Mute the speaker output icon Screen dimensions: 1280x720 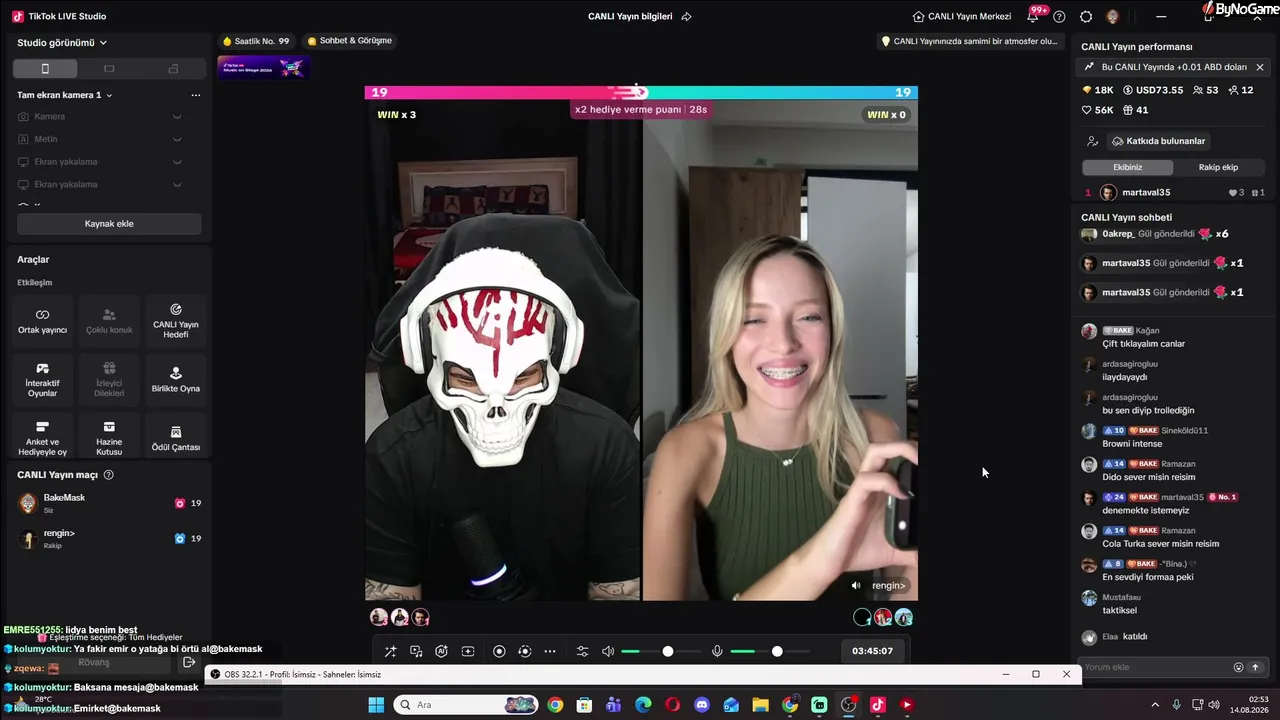pos(608,651)
